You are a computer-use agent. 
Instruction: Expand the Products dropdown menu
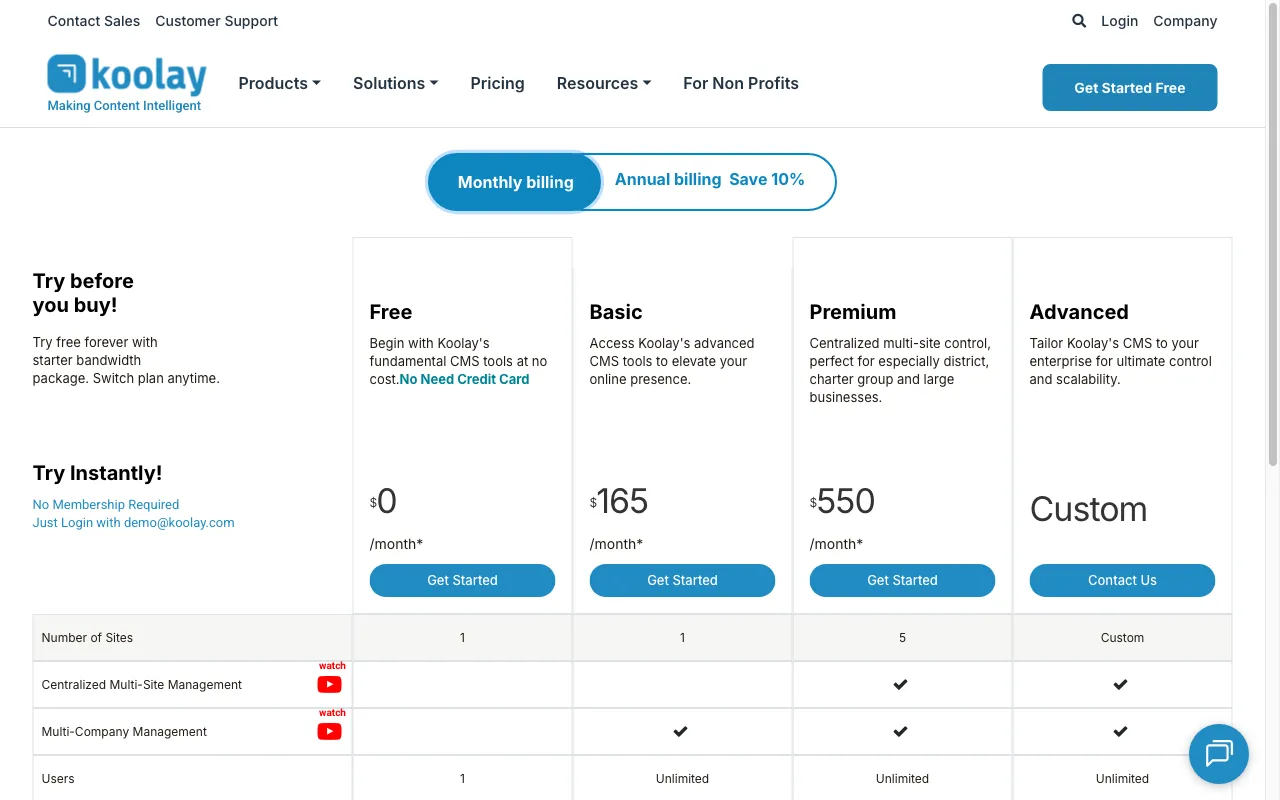tap(279, 83)
